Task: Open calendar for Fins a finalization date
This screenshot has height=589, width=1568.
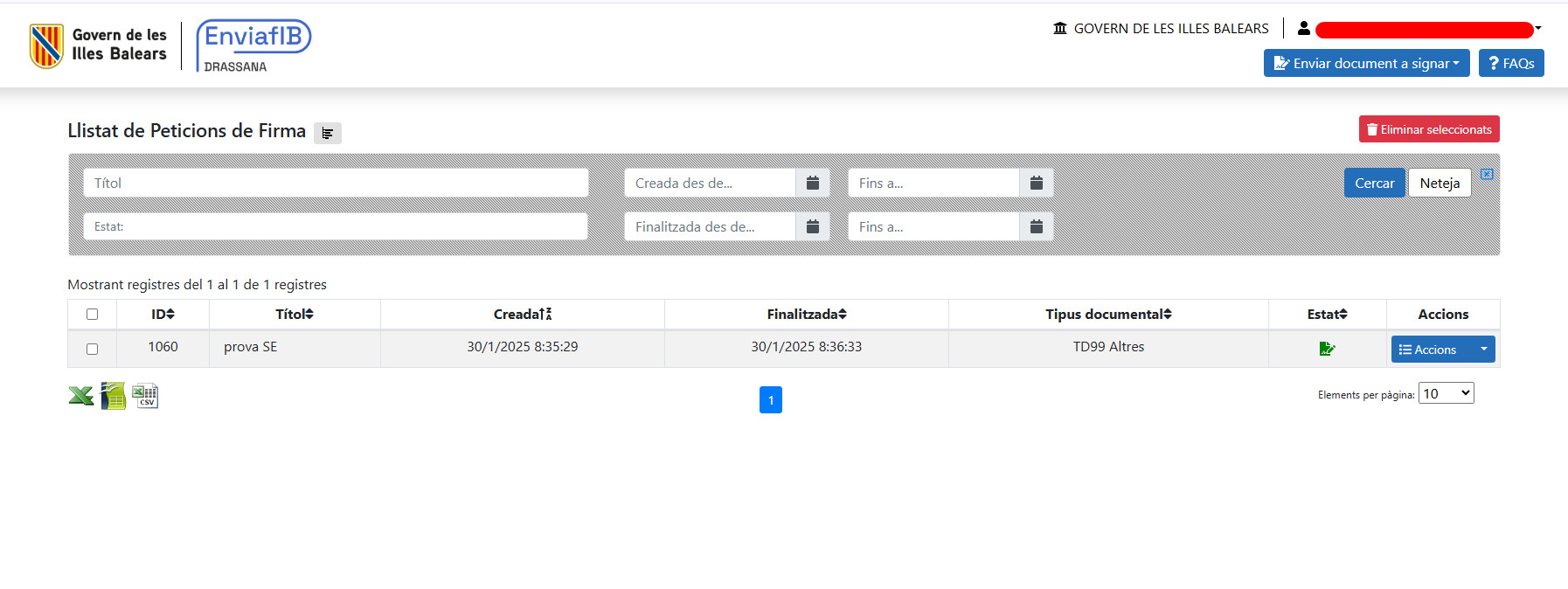Action: click(x=1037, y=226)
